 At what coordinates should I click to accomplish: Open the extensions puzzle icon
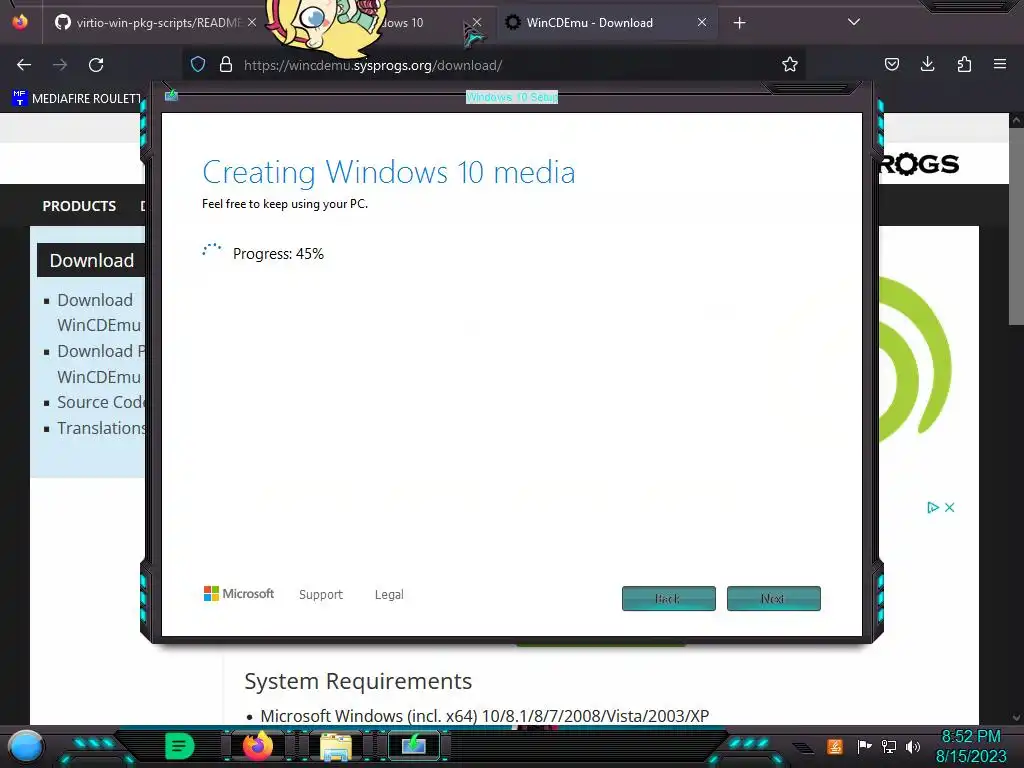point(964,64)
